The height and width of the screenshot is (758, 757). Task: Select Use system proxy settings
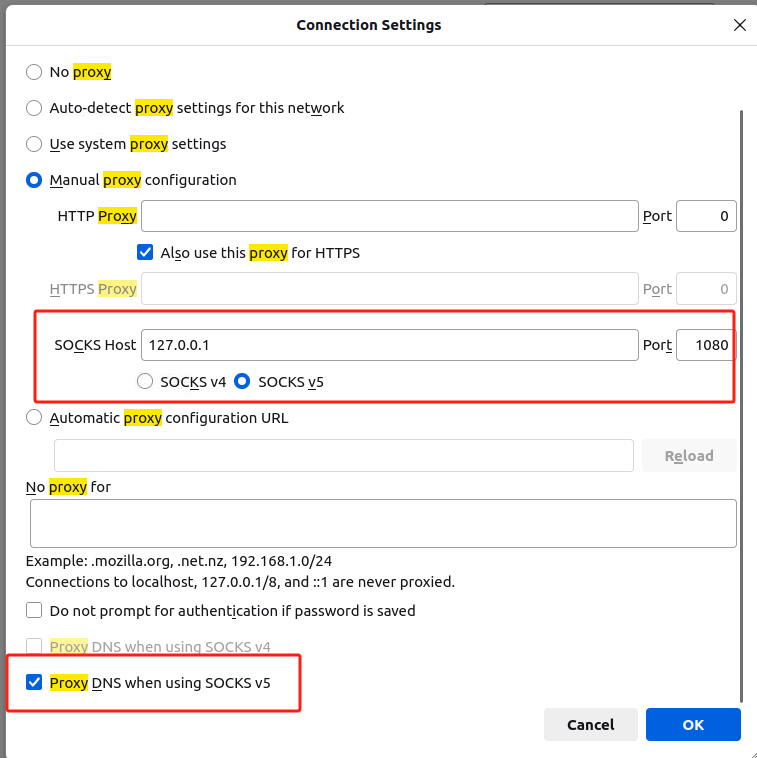click(34, 144)
